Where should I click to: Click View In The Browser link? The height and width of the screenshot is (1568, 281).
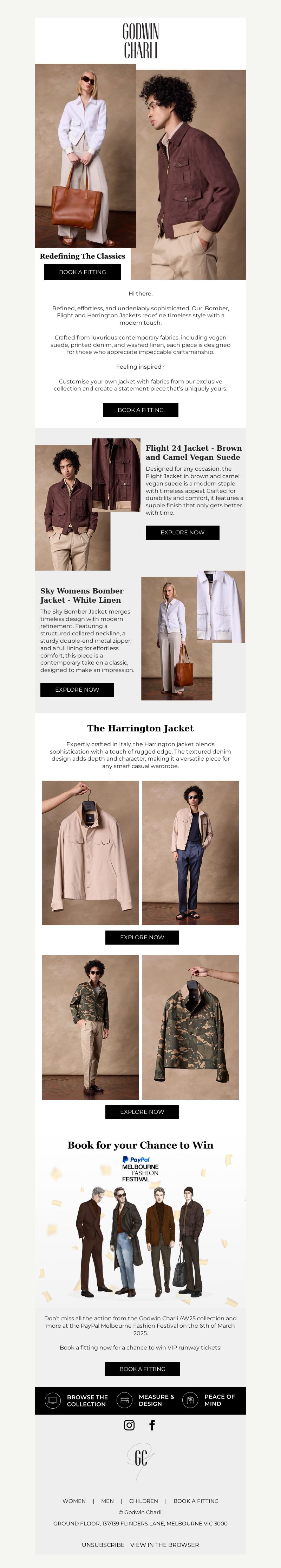(164, 1545)
